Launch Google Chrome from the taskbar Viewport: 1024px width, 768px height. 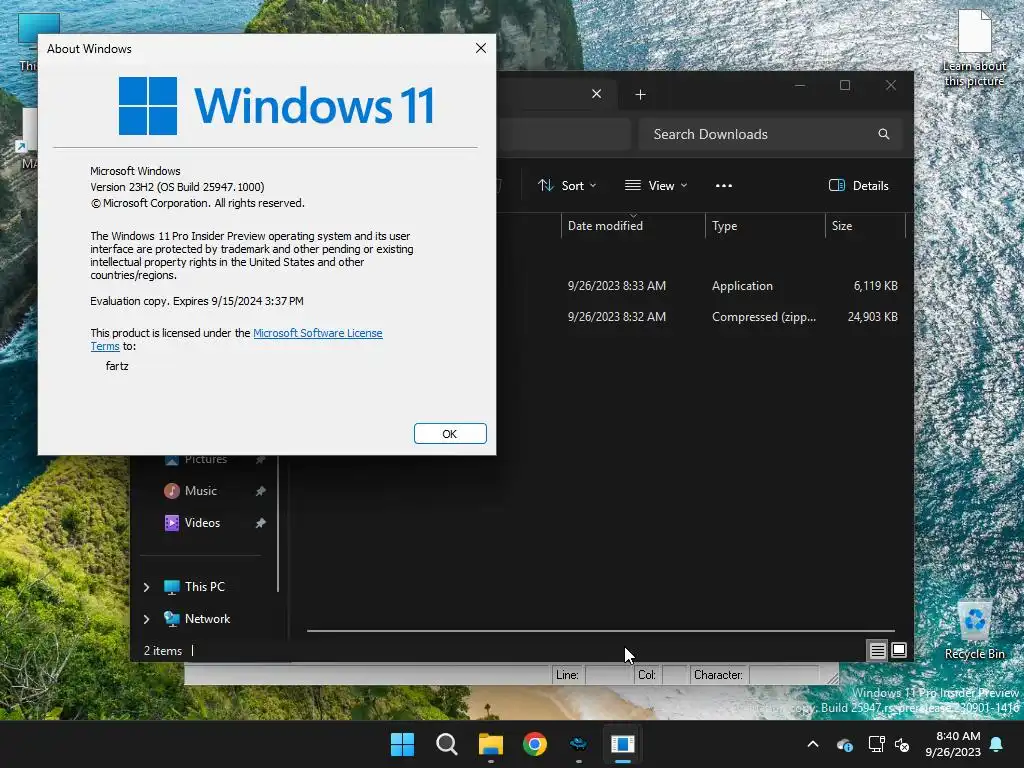pos(535,744)
